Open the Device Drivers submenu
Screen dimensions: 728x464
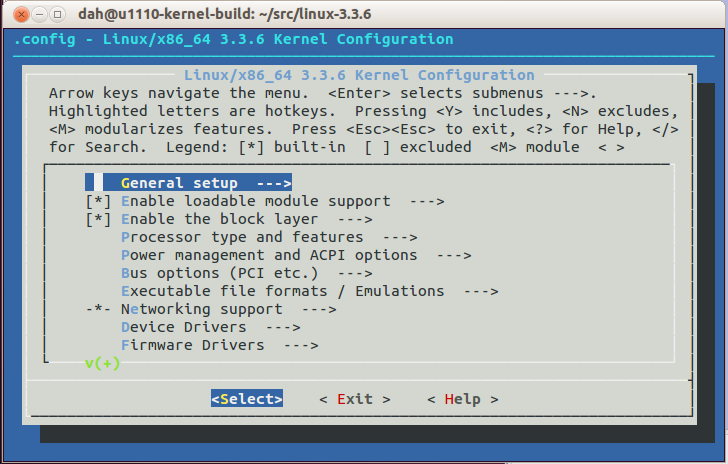183,327
